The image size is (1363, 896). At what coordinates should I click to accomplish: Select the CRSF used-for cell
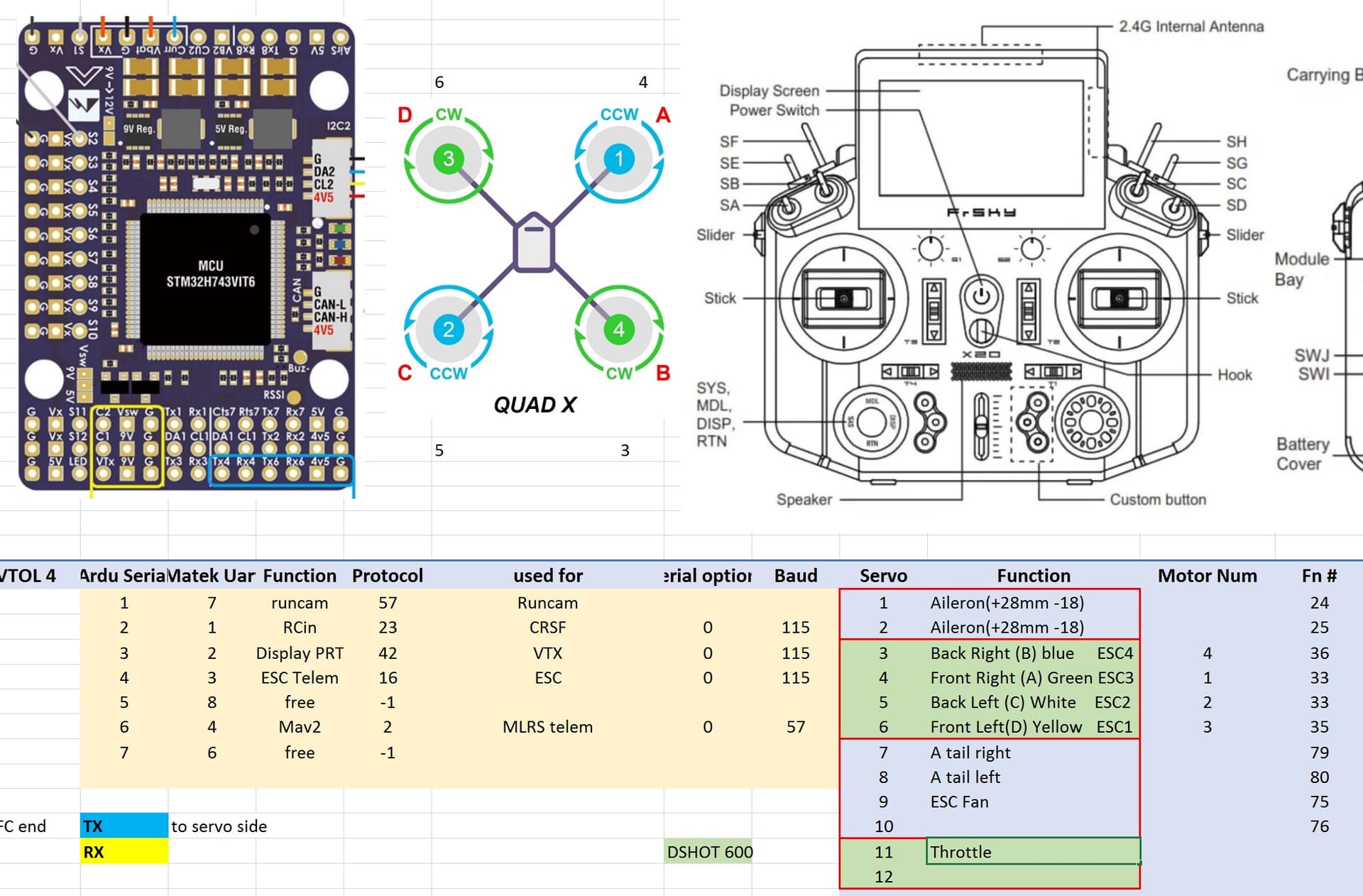pyautogui.click(x=547, y=628)
